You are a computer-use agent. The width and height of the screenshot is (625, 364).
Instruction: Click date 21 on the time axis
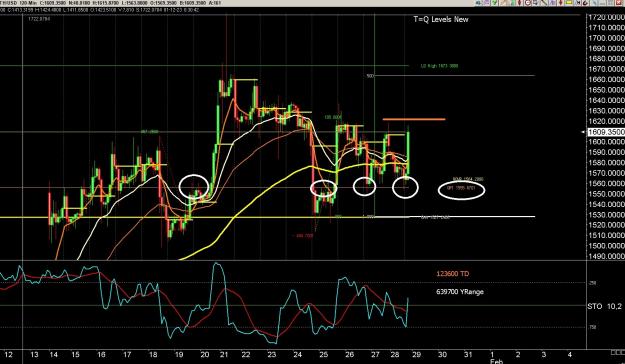coord(224,354)
